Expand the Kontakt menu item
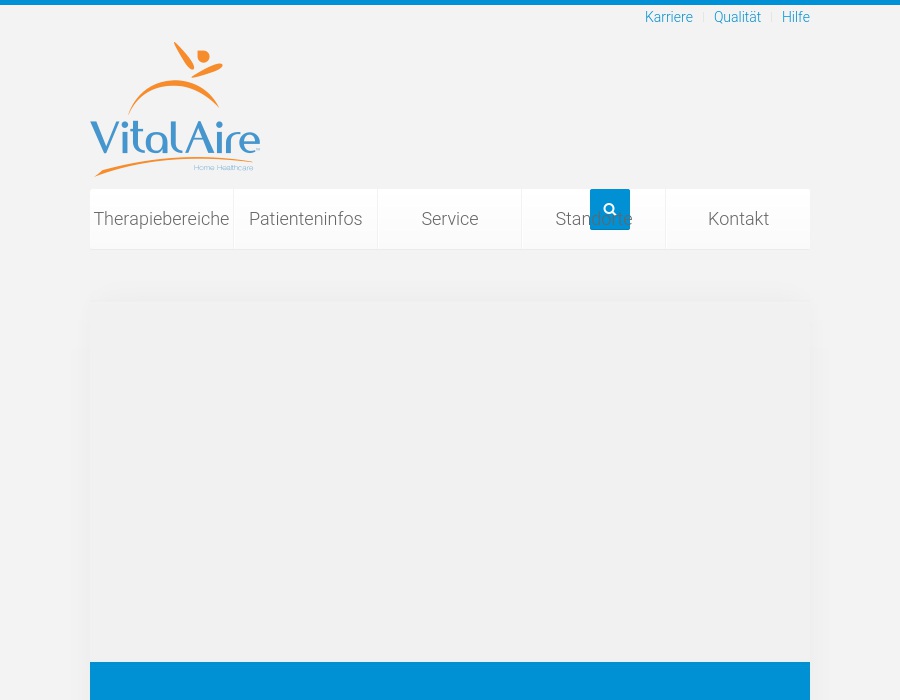Screen dimensions: 900x700 point(738,218)
